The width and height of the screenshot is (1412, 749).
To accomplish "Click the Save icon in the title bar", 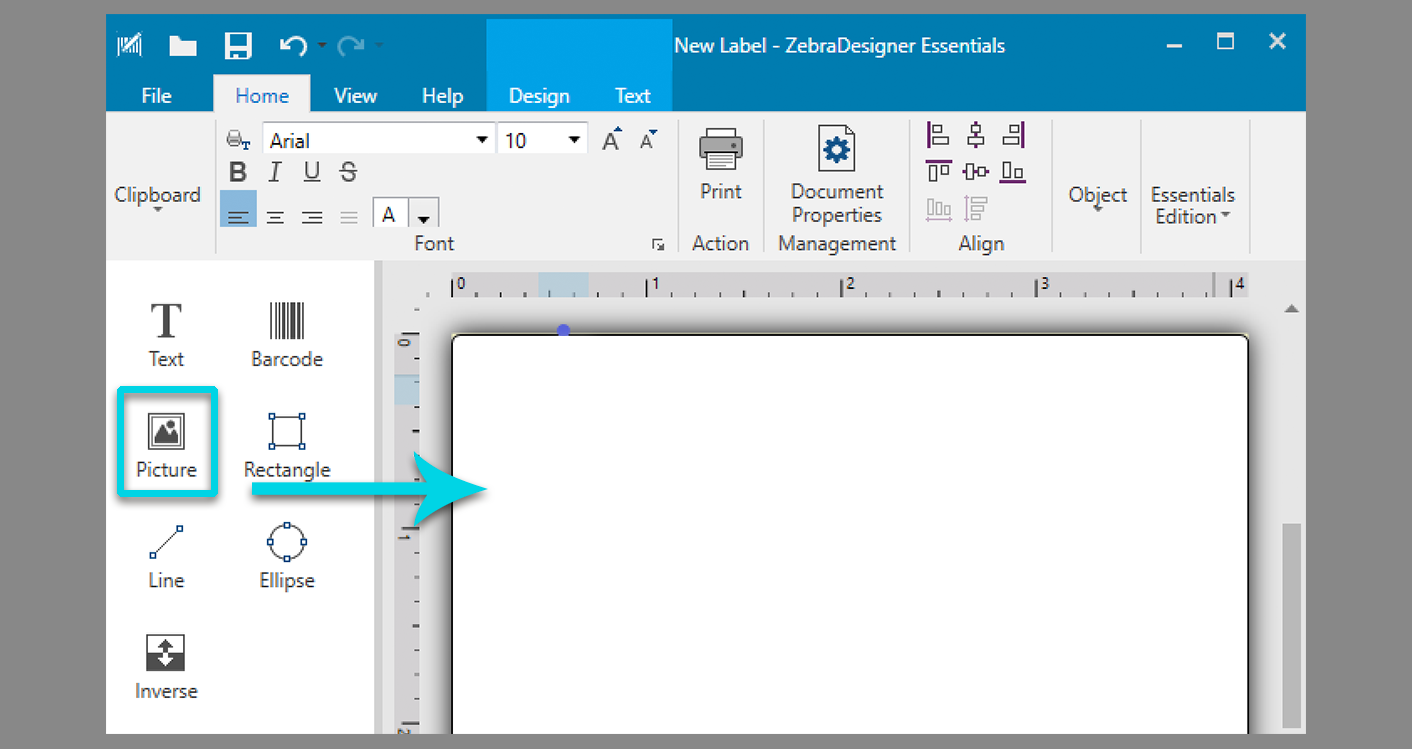I will coord(237,44).
